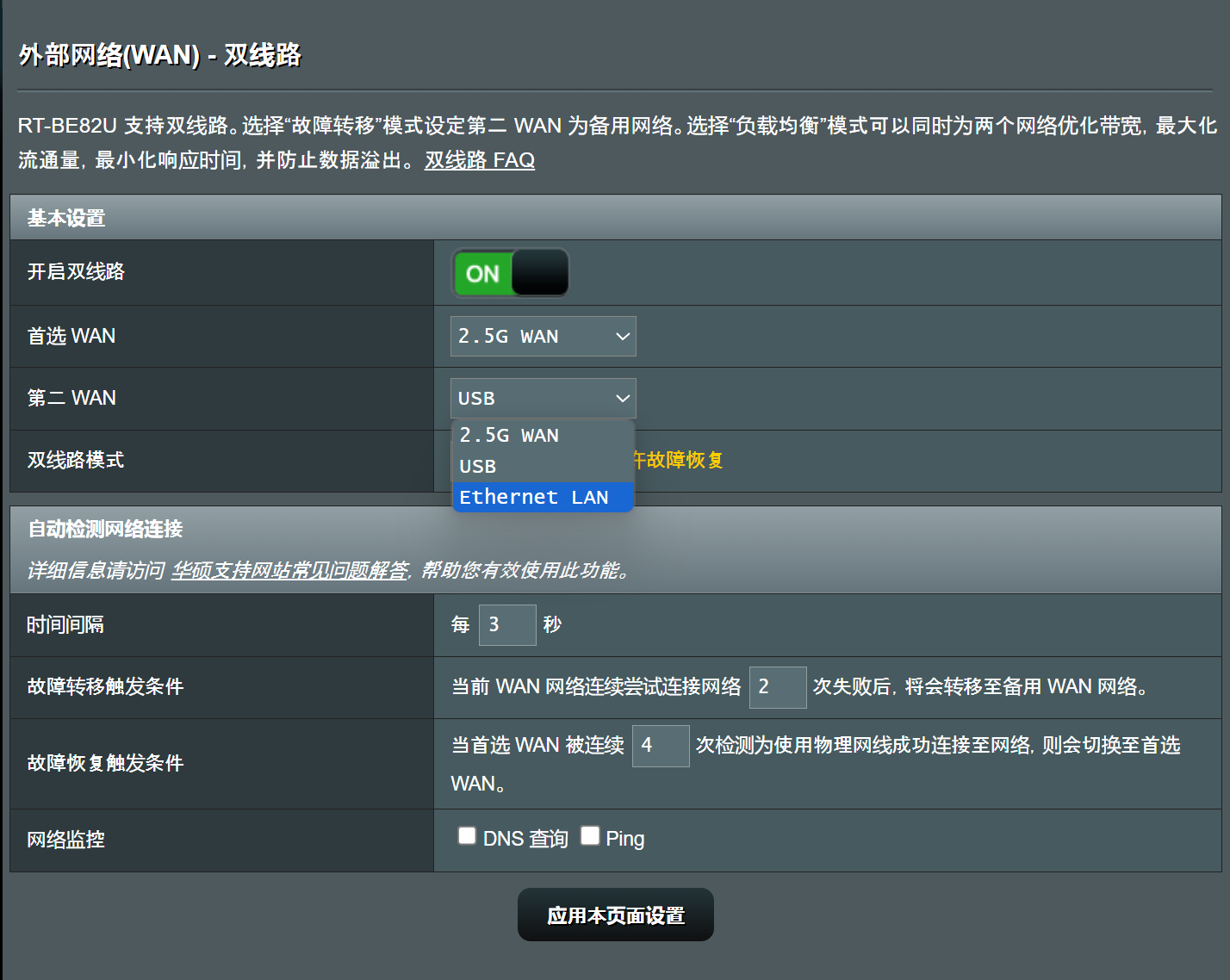Click the 故障恢复触发条件 count field
1230x980 pixels.
coord(660,746)
